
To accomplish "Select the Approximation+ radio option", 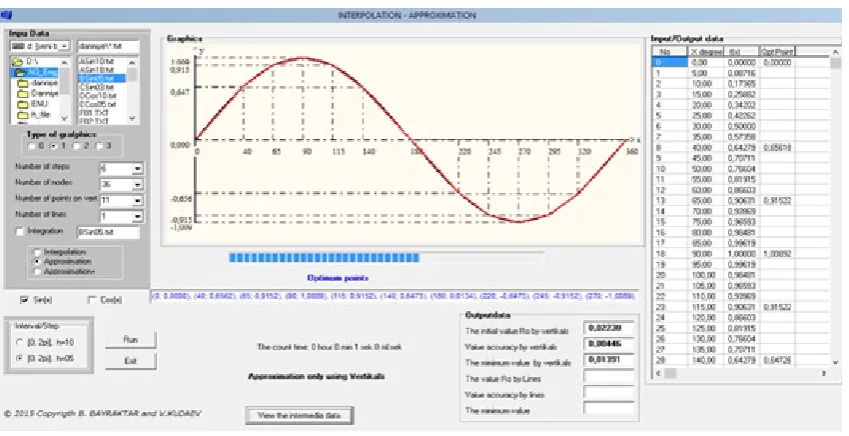I will click(37, 271).
